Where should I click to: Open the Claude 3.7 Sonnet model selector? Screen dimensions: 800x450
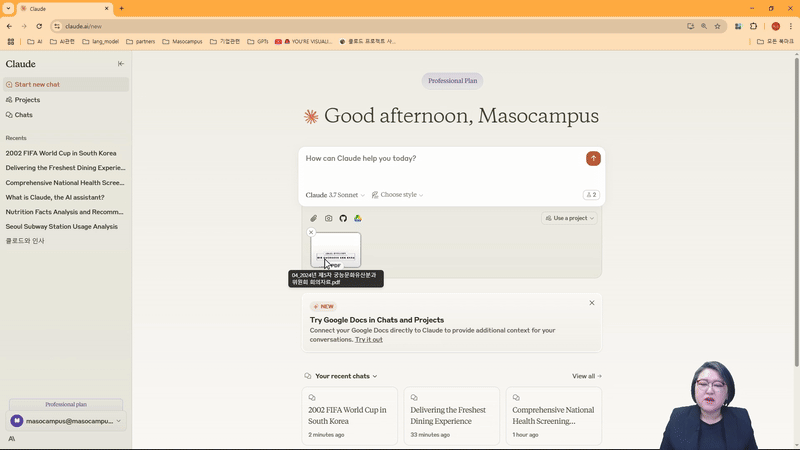click(x=335, y=195)
